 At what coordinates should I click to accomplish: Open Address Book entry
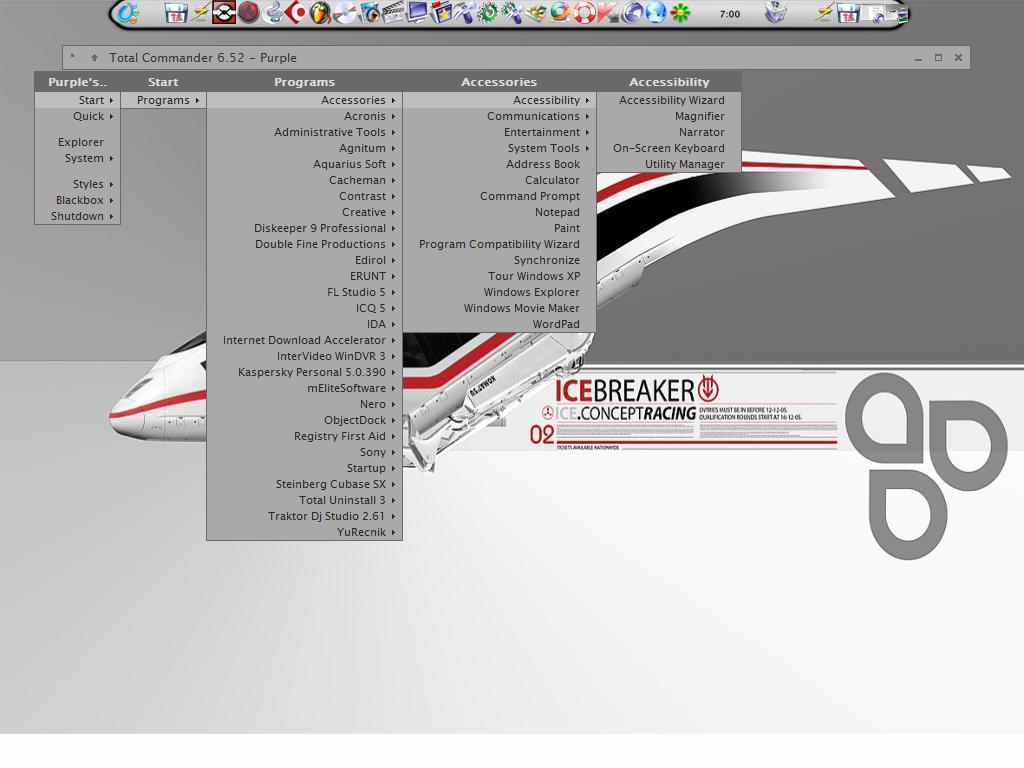point(499,165)
